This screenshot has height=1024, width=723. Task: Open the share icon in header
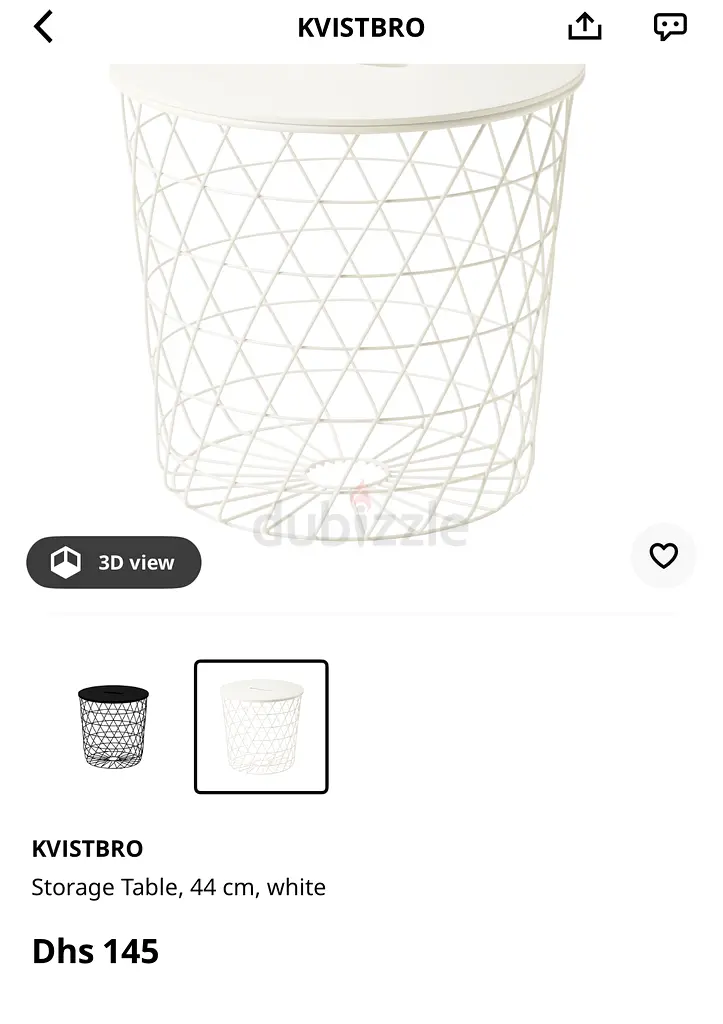(585, 27)
